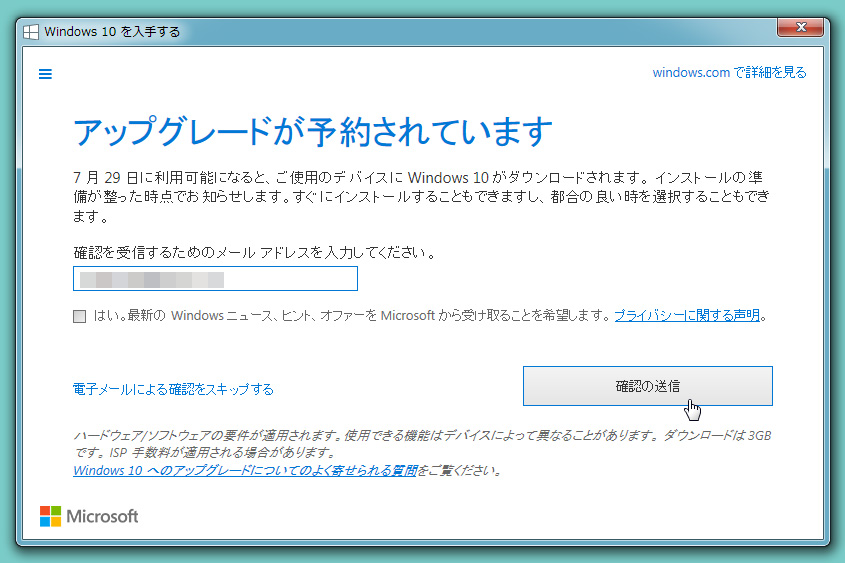Open the windows.com で詳細を見る link

pos(729,73)
